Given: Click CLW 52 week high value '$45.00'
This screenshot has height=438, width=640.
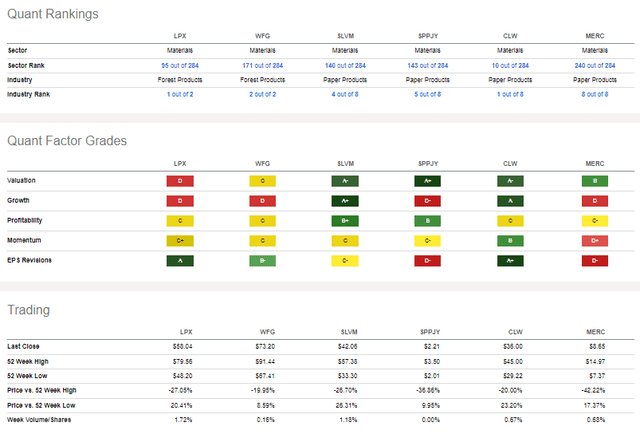Looking at the screenshot, I should 513,362.
